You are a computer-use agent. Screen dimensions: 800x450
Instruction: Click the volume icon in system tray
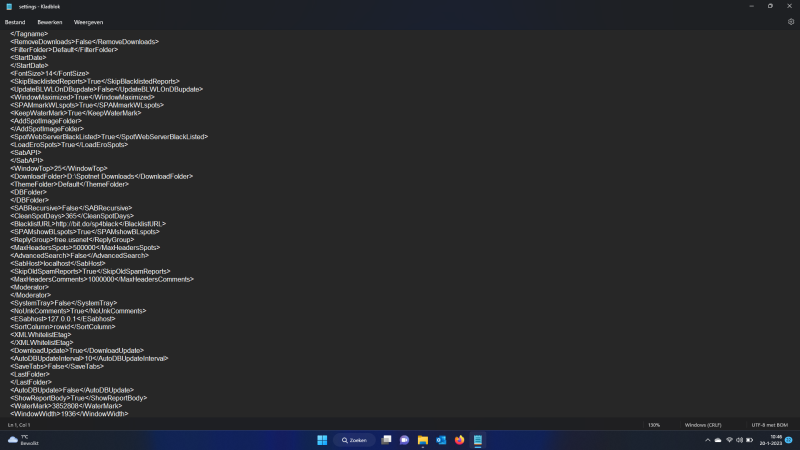(740, 439)
